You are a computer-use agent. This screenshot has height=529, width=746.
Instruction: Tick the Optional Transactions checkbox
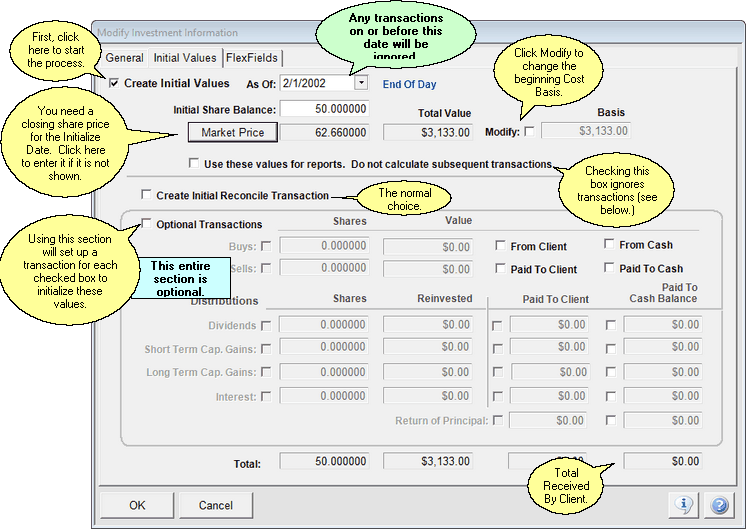point(147,225)
